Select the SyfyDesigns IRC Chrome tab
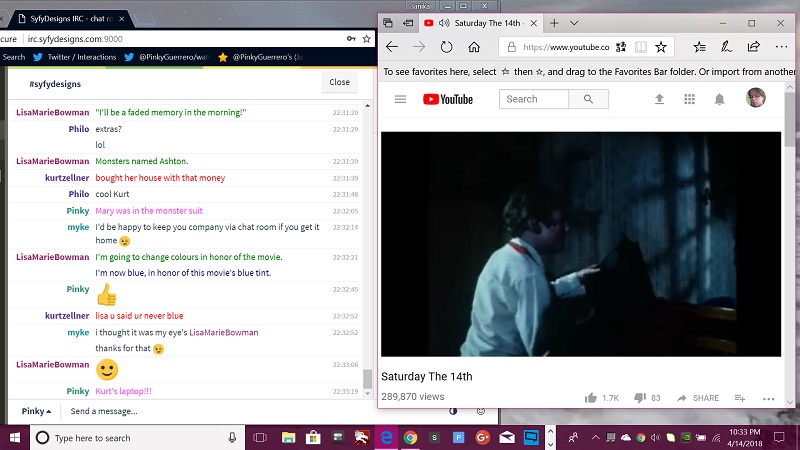The image size is (800, 450). click(71, 19)
